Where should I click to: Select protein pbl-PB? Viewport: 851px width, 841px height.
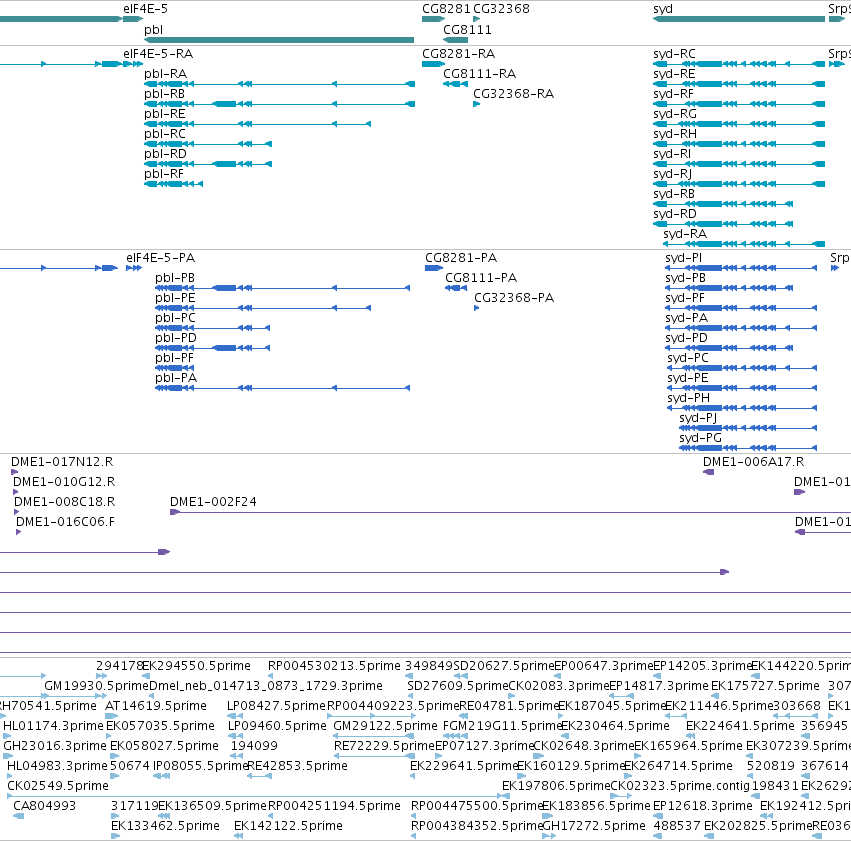click(x=282, y=288)
